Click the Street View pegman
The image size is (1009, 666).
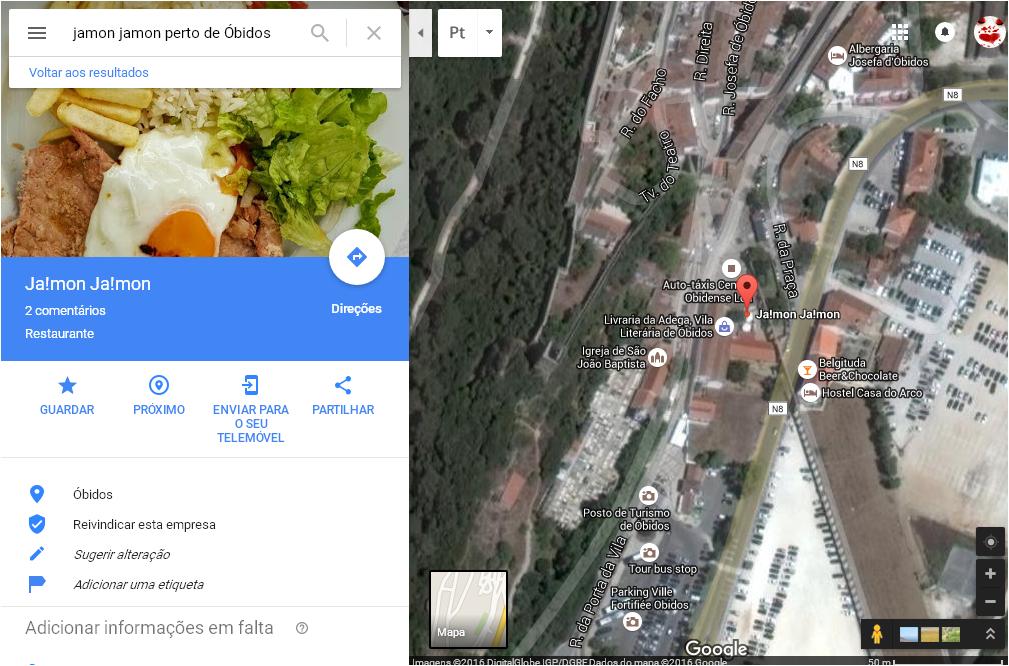click(876, 634)
